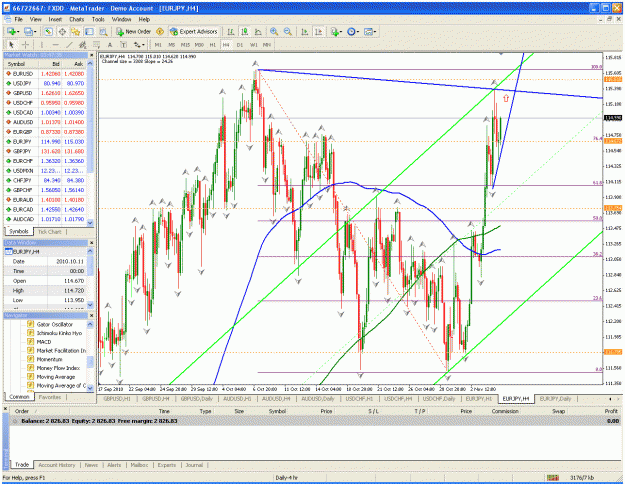Click the yellow MetaEditor icon

coord(160,31)
